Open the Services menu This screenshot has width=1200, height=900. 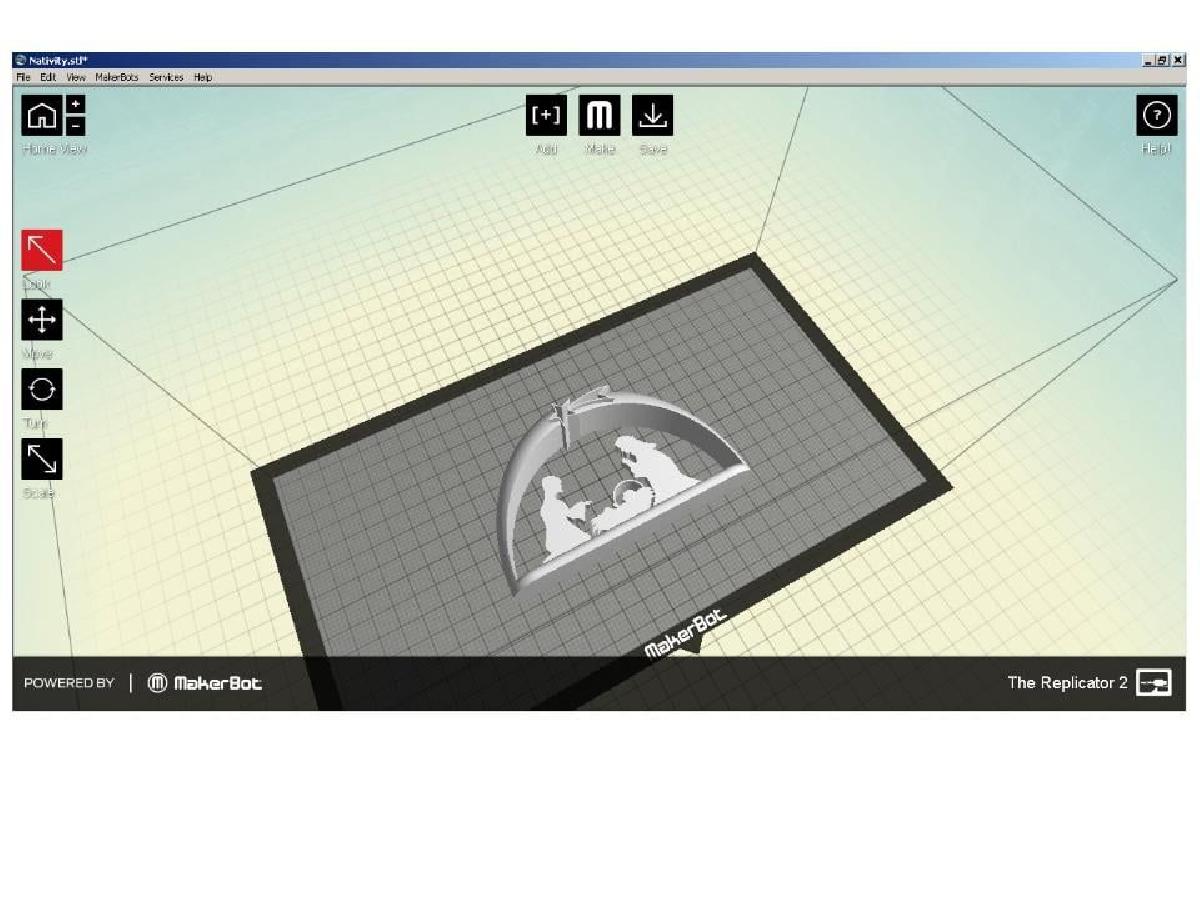[x=166, y=77]
